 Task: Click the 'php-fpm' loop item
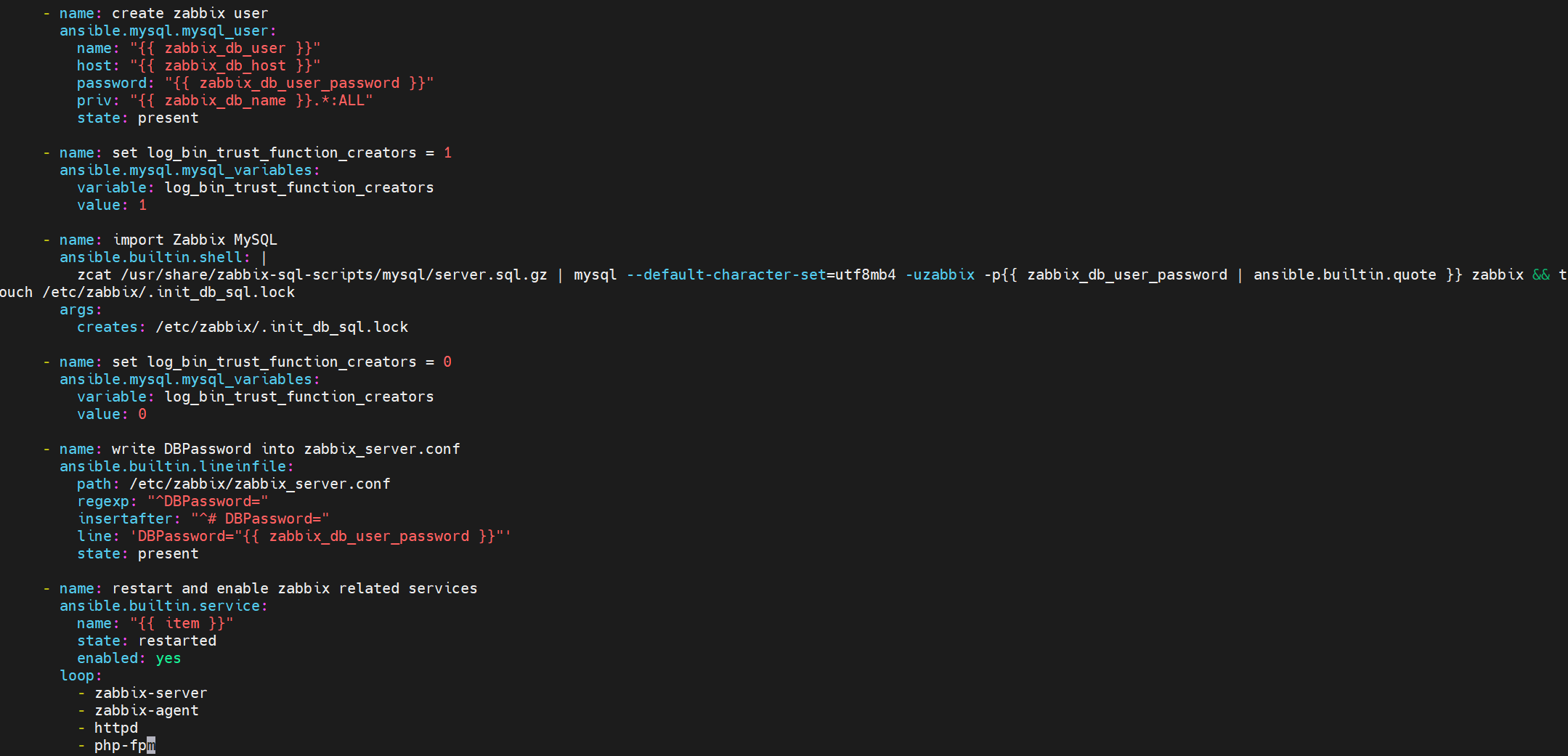(125, 745)
